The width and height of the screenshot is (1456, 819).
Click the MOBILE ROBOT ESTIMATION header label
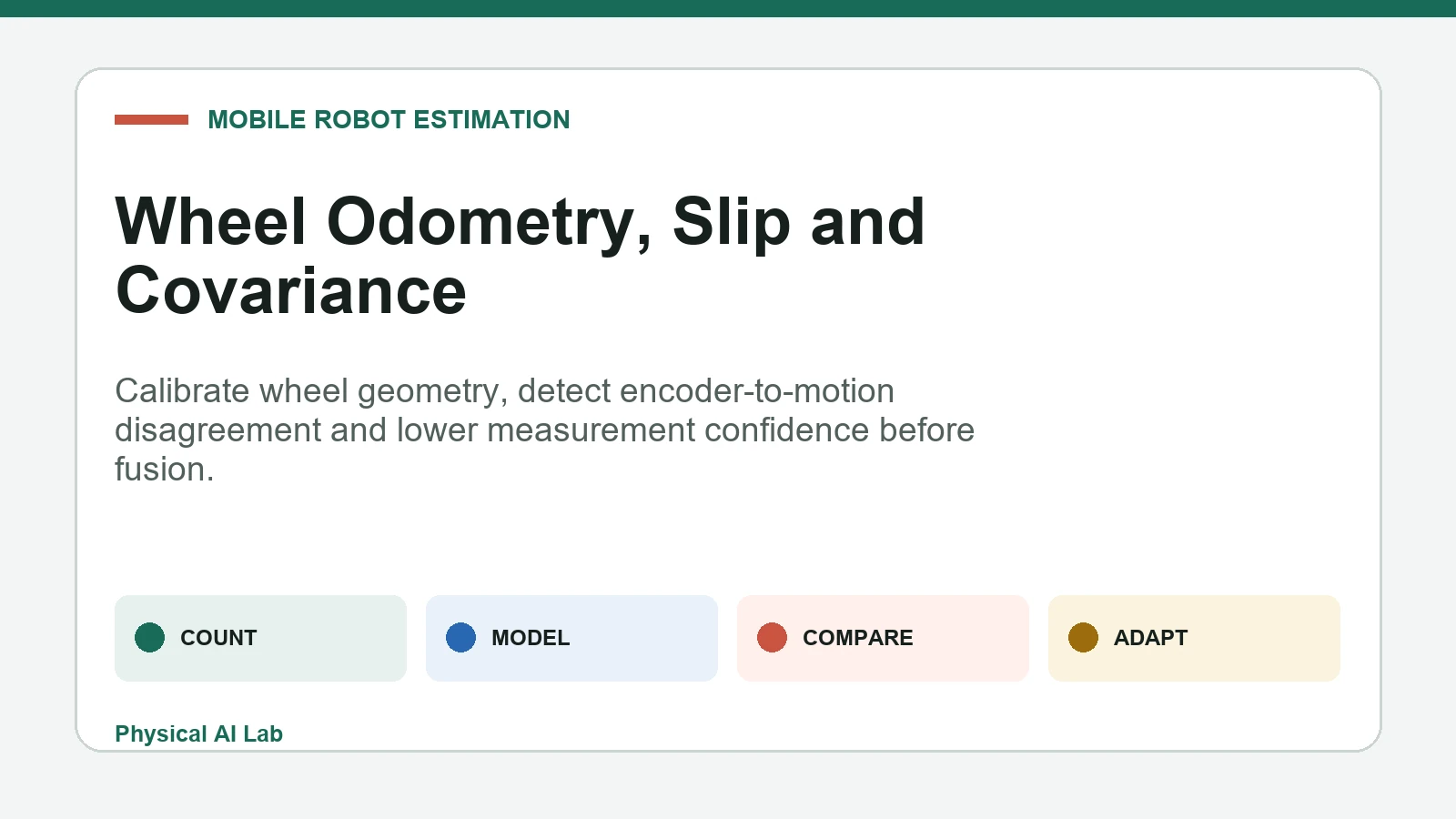click(389, 119)
